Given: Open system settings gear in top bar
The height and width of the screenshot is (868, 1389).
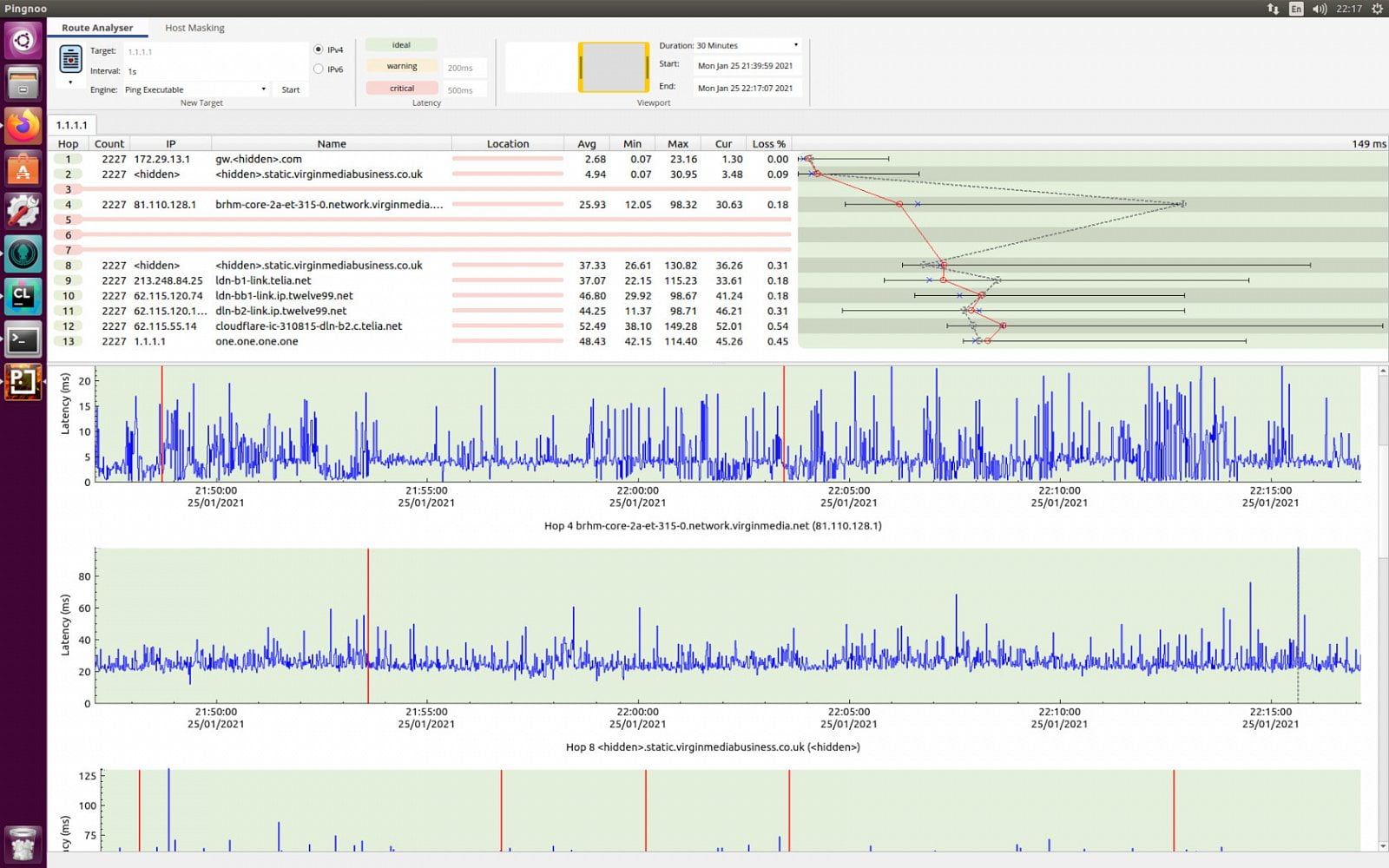Looking at the screenshot, I should point(1377,9).
